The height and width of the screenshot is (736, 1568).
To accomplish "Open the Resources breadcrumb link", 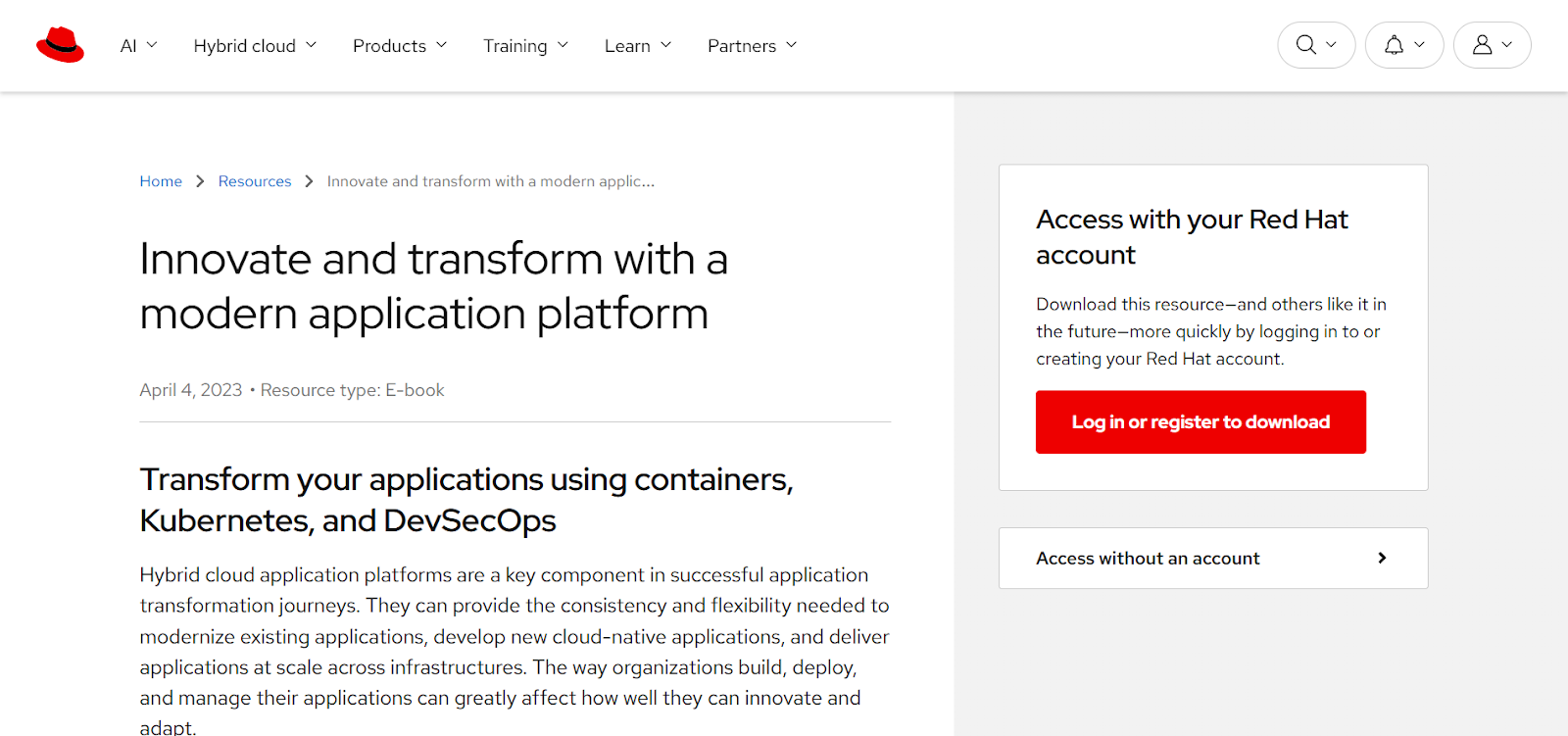I will [x=255, y=181].
